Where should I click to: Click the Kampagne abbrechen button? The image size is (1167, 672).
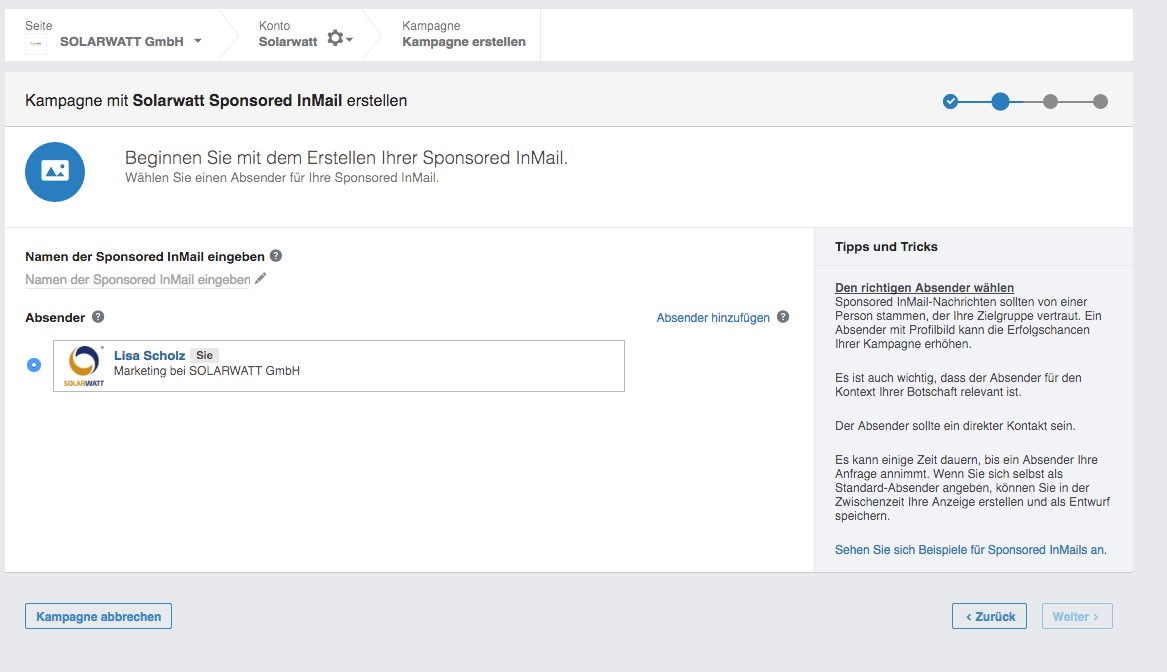[x=98, y=616]
